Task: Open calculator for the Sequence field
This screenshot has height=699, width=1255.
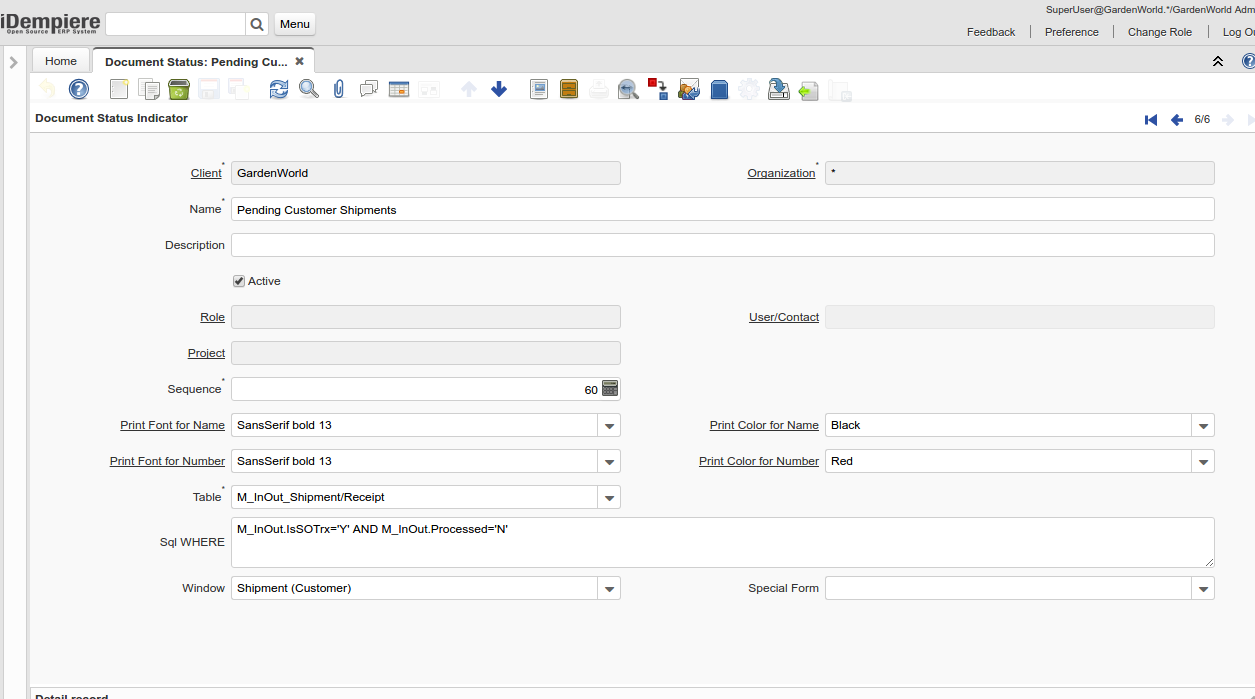Action: click(x=610, y=389)
